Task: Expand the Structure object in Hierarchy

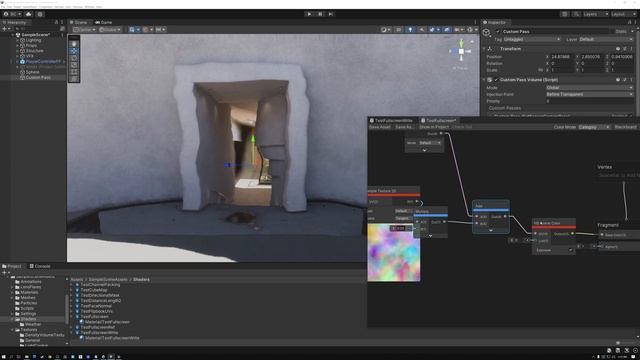Action: (18, 51)
